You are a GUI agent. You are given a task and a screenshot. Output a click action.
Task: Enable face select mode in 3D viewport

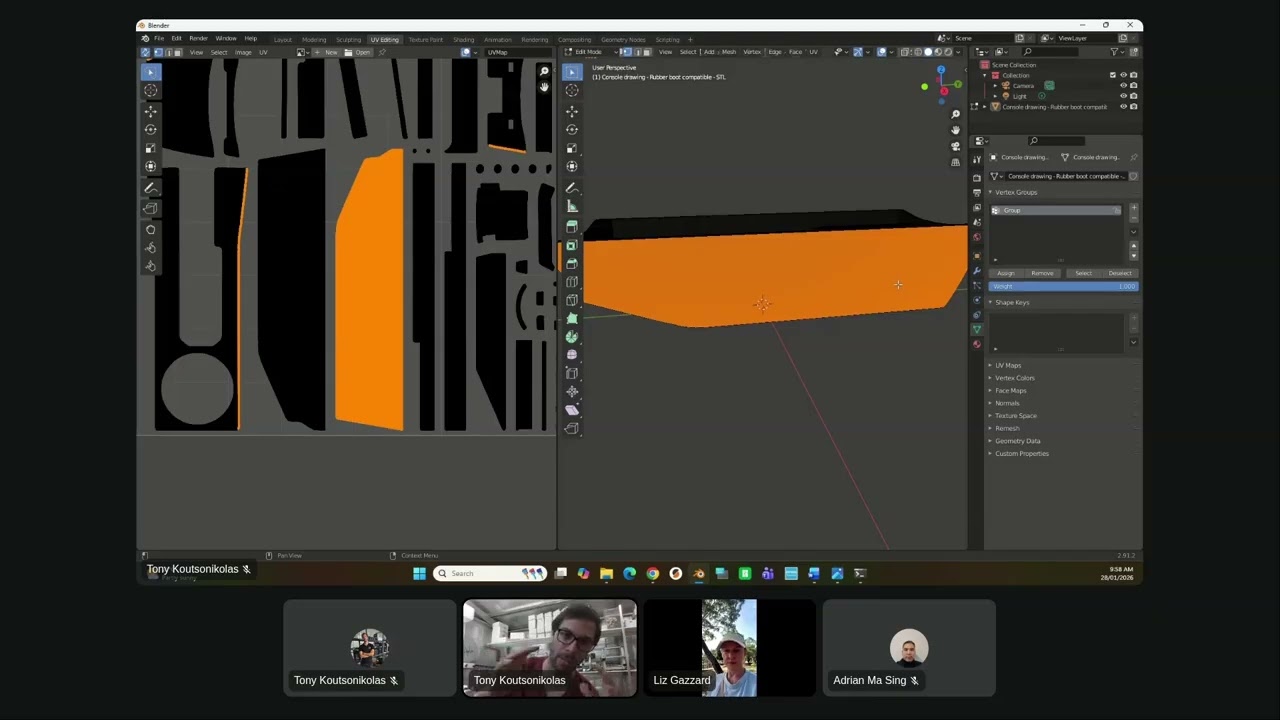tap(647, 52)
